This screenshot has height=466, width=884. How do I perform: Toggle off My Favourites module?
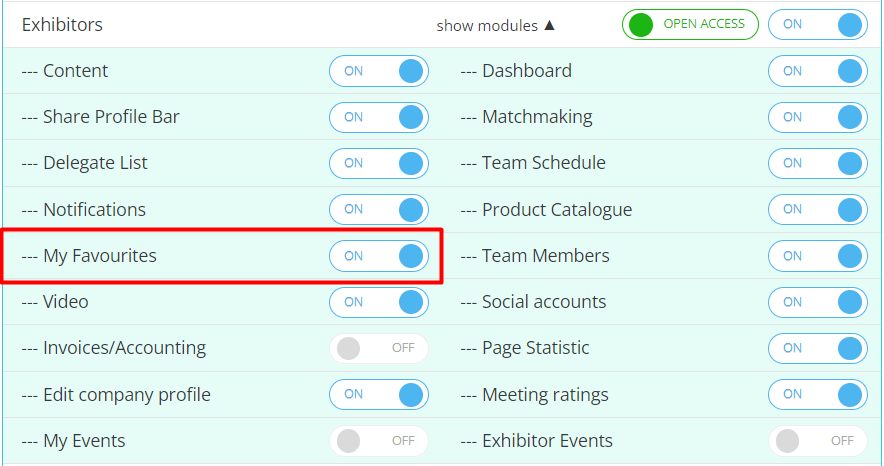(378, 256)
